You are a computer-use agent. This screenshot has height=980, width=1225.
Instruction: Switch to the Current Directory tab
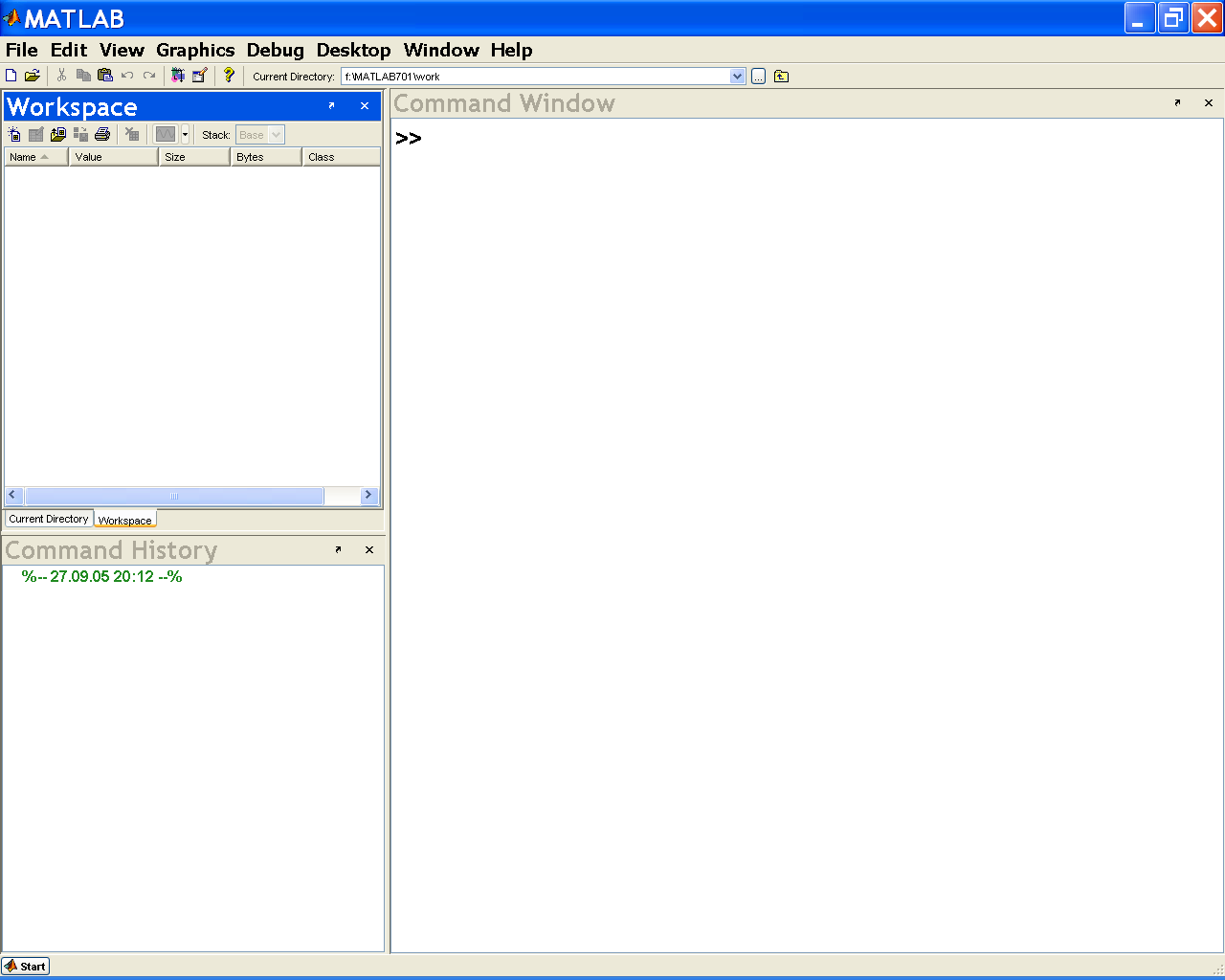coord(49,519)
